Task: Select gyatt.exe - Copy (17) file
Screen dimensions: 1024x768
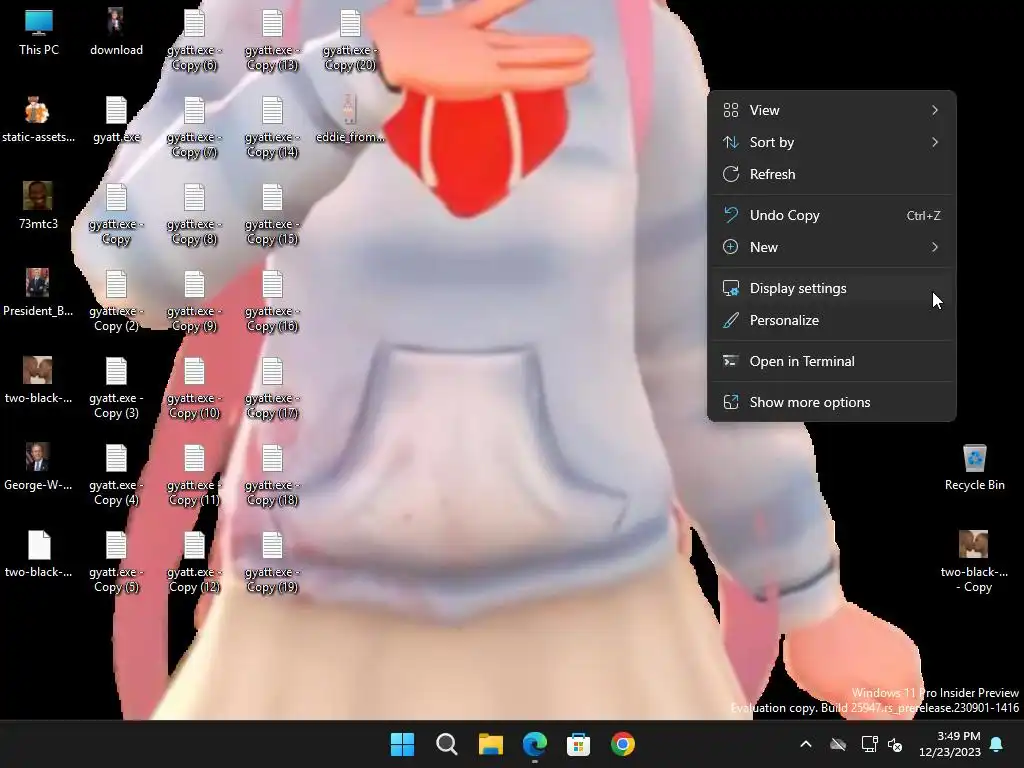Action: click(272, 388)
